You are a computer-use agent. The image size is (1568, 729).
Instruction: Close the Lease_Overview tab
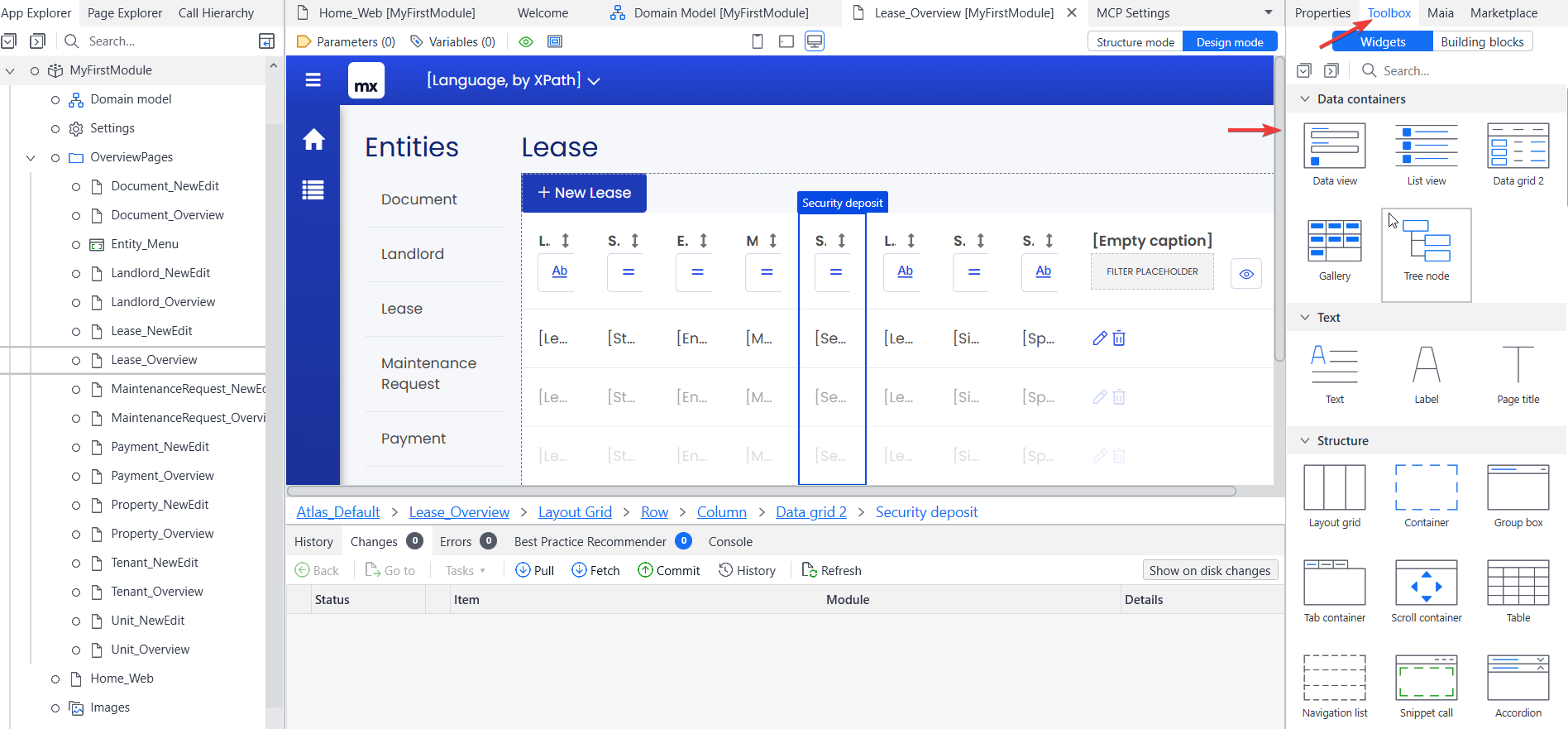coord(1072,13)
